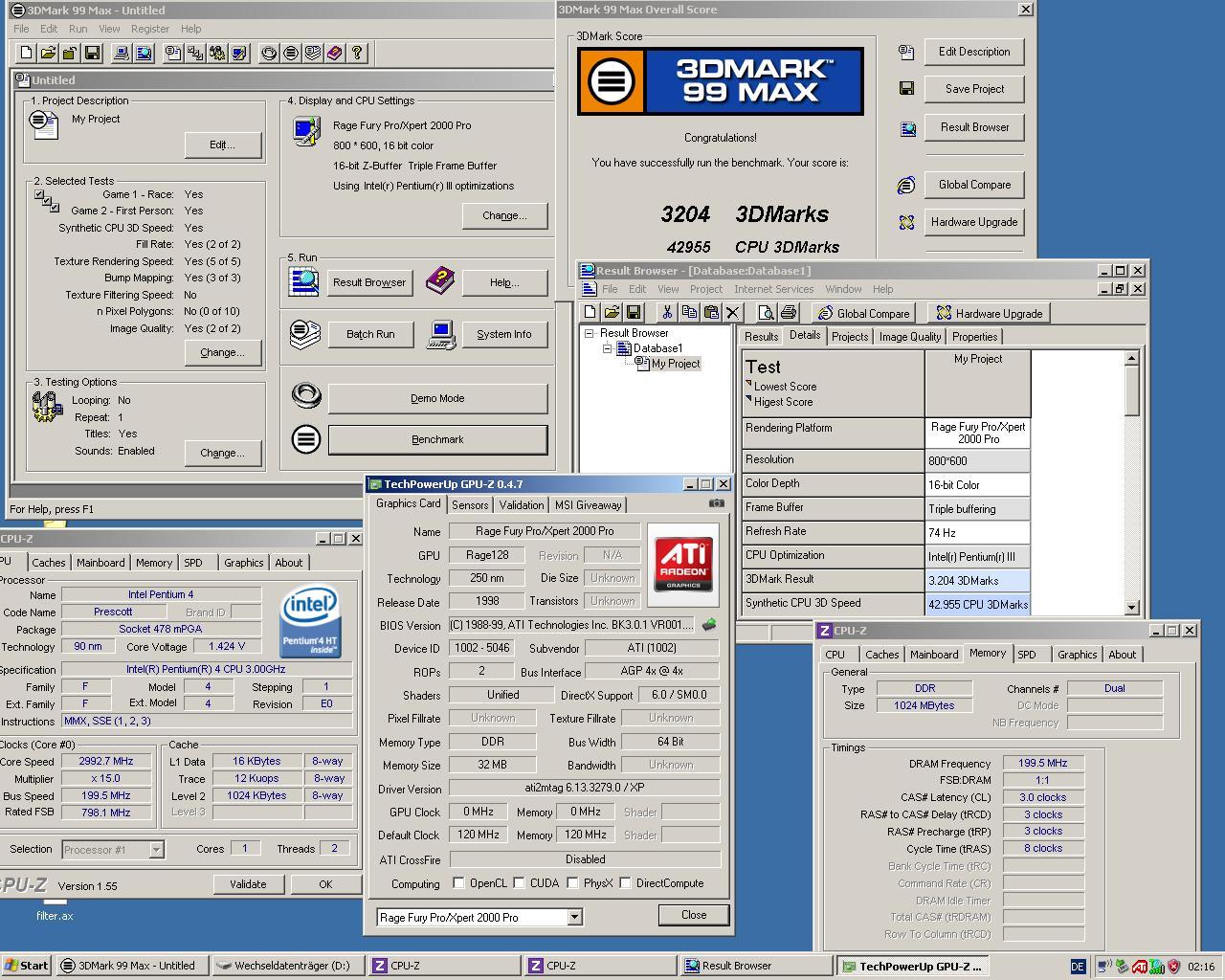
Task: Click up arrow of Result Browser details scrollbar
Action: click(x=1132, y=358)
